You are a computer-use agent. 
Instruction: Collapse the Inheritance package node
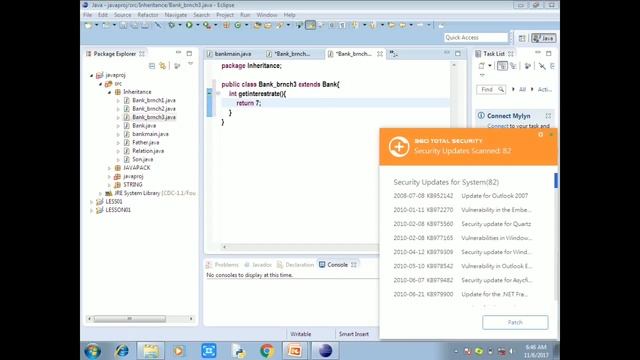[109, 92]
